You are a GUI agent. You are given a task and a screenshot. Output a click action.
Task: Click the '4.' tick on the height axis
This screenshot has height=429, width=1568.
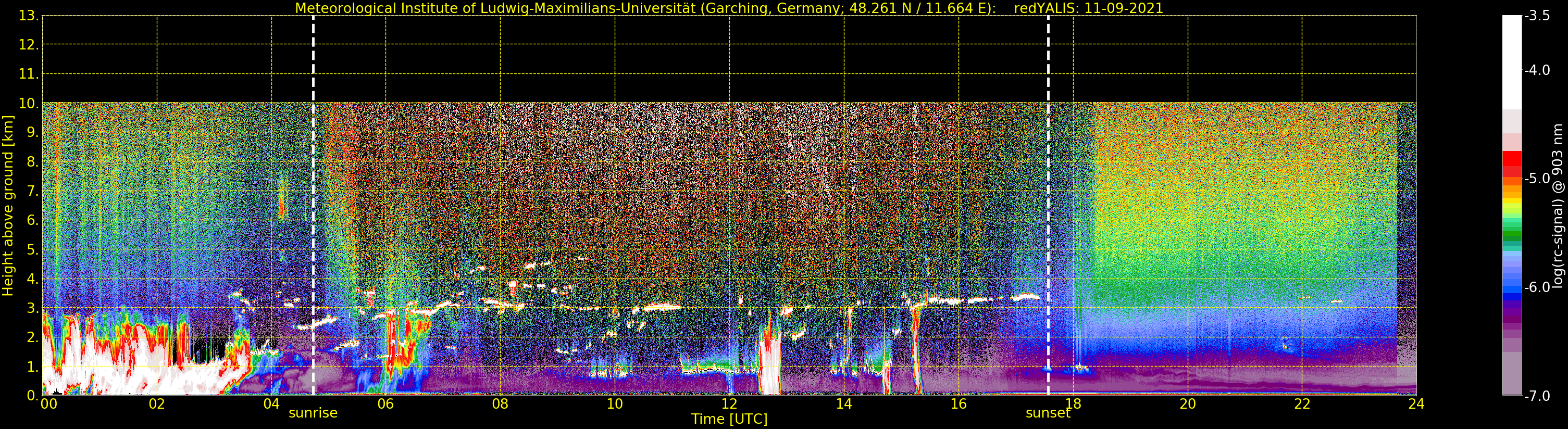pos(33,279)
